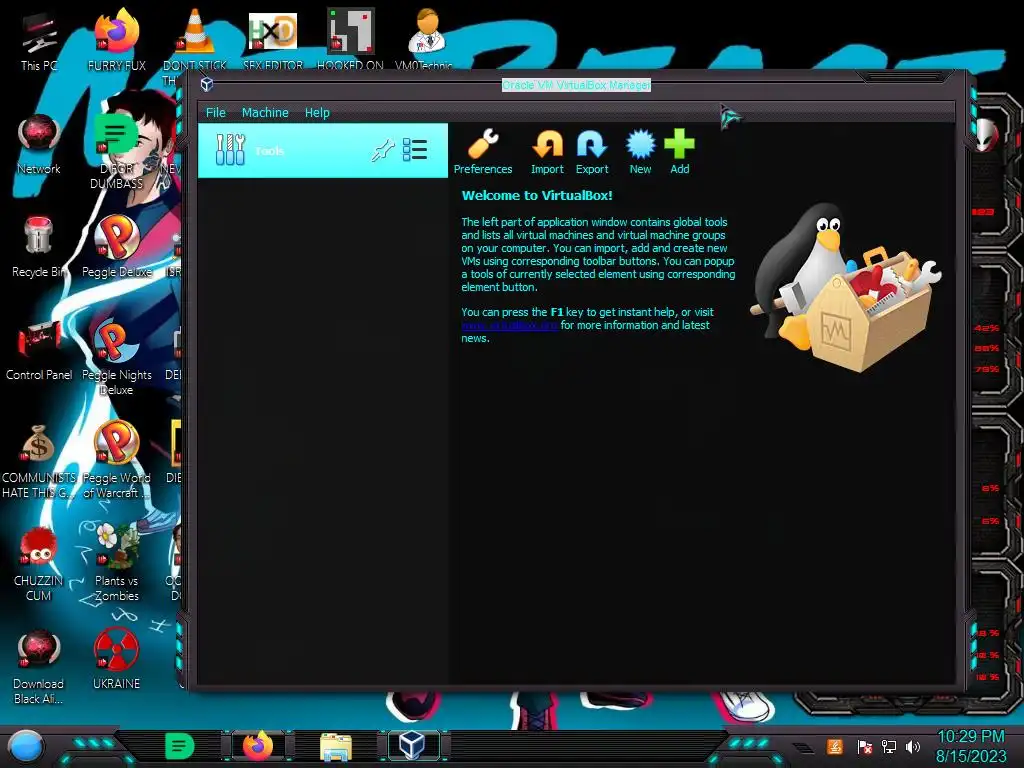Screen dimensions: 1024x768
Task: Launch Peggle Deluxe desktop shortcut
Action: tap(116, 247)
